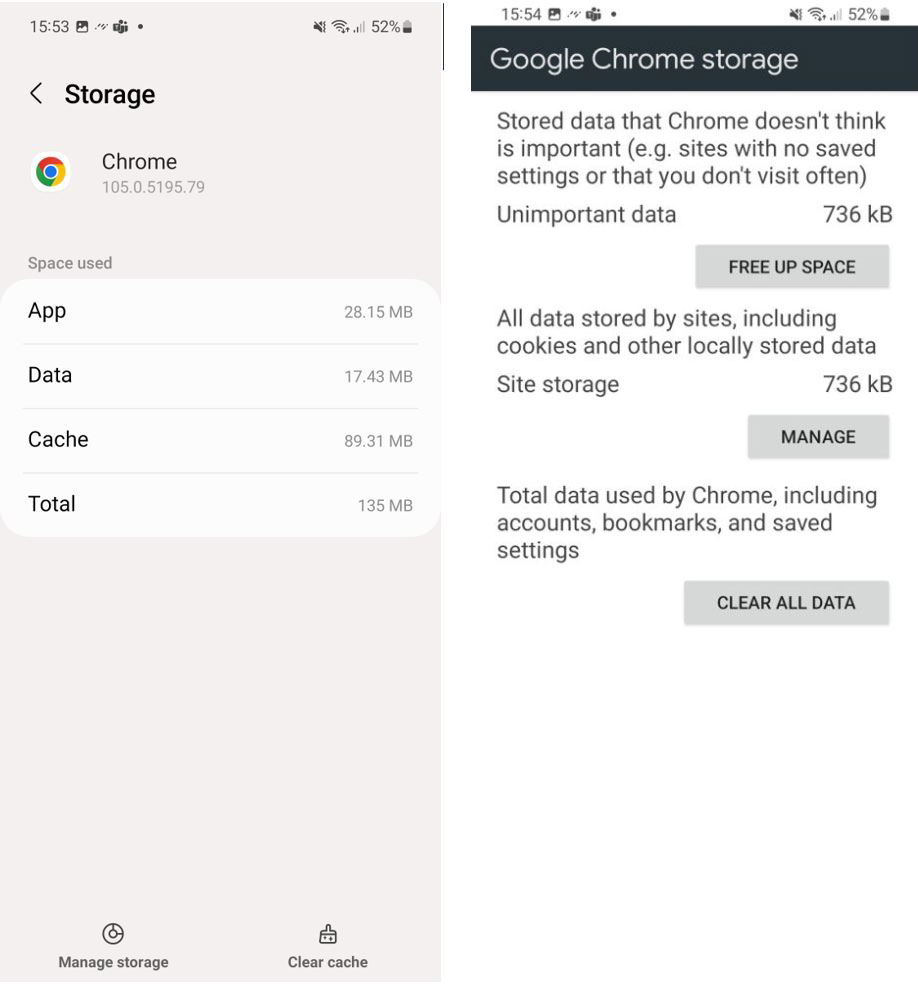918x987 pixels.
Task: Select the Data 17.43 MB row
Action: point(220,376)
